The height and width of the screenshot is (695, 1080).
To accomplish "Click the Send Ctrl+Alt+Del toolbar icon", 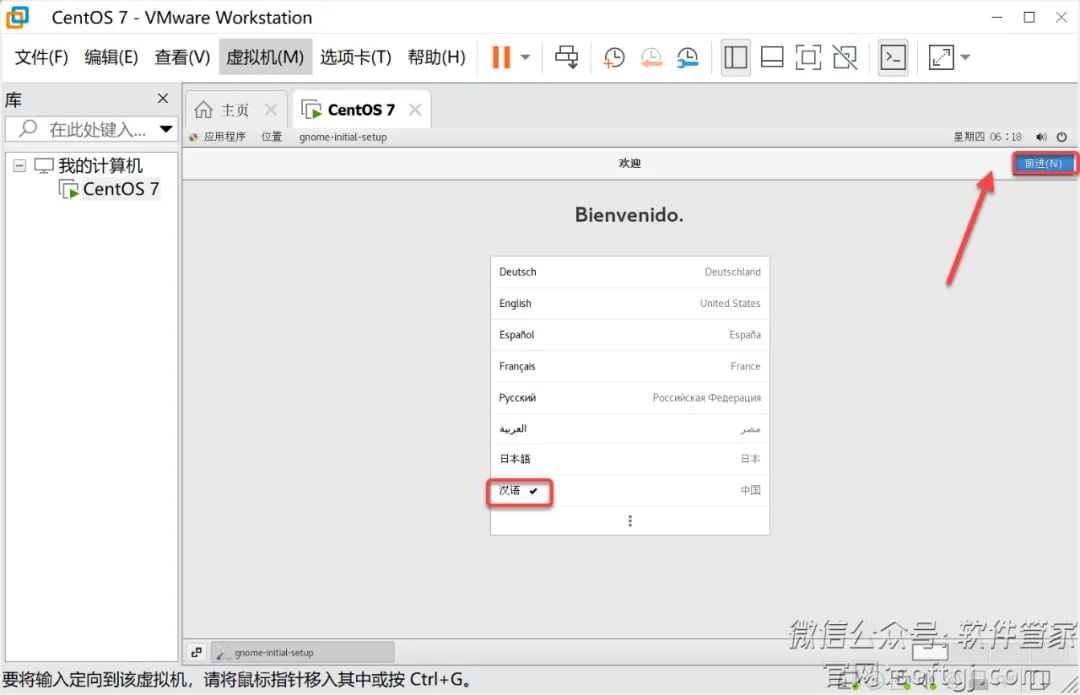I will (x=567, y=57).
